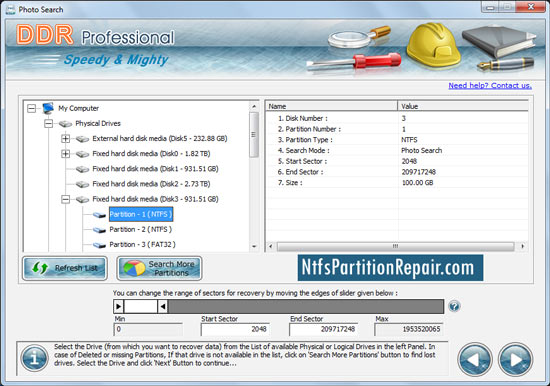Open the Need help? Contact us link
The height and width of the screenshot is (386, 550).
490,85
